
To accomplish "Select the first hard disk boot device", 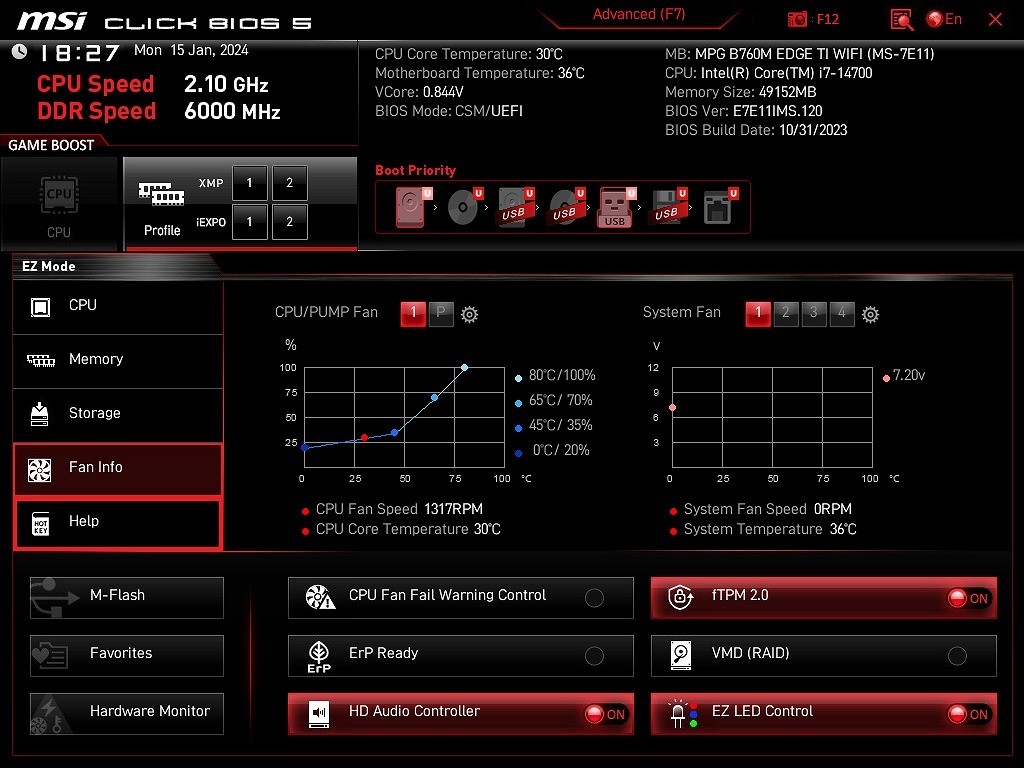I will 413,207.
